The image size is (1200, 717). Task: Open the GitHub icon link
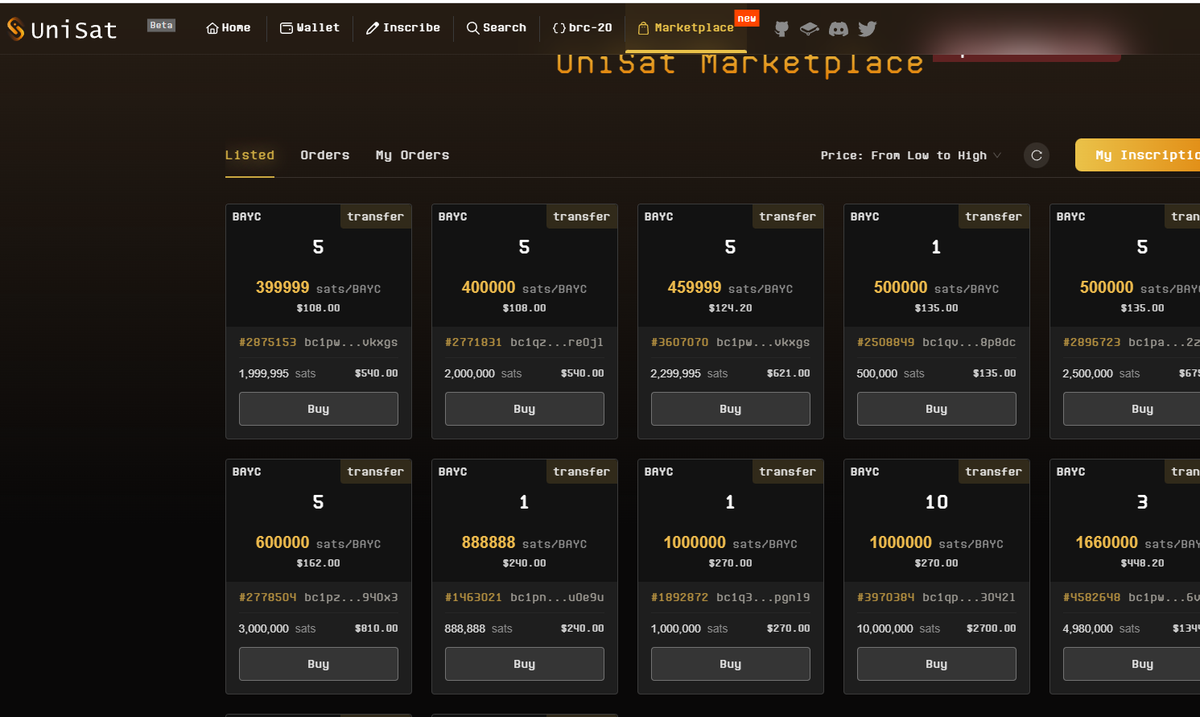pyautogui.click(x=782, y=29)
